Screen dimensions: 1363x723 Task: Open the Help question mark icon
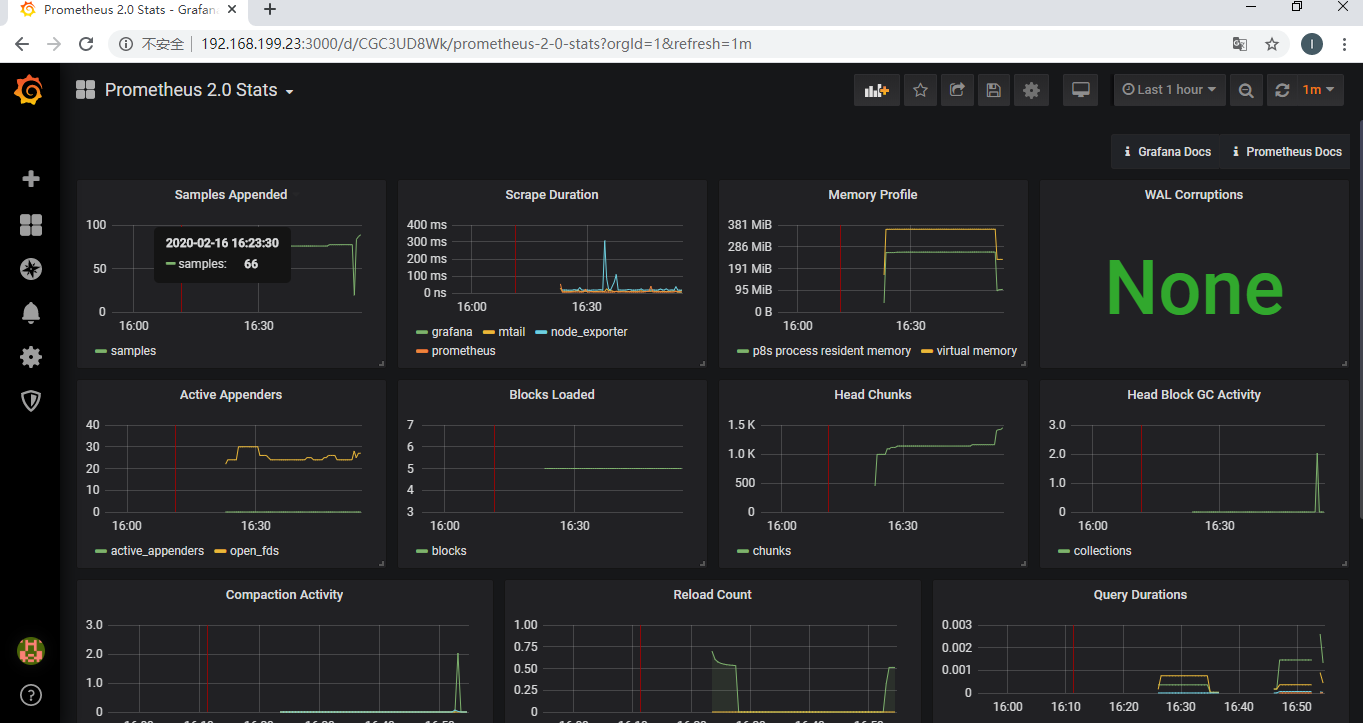(x=31, y=695)
